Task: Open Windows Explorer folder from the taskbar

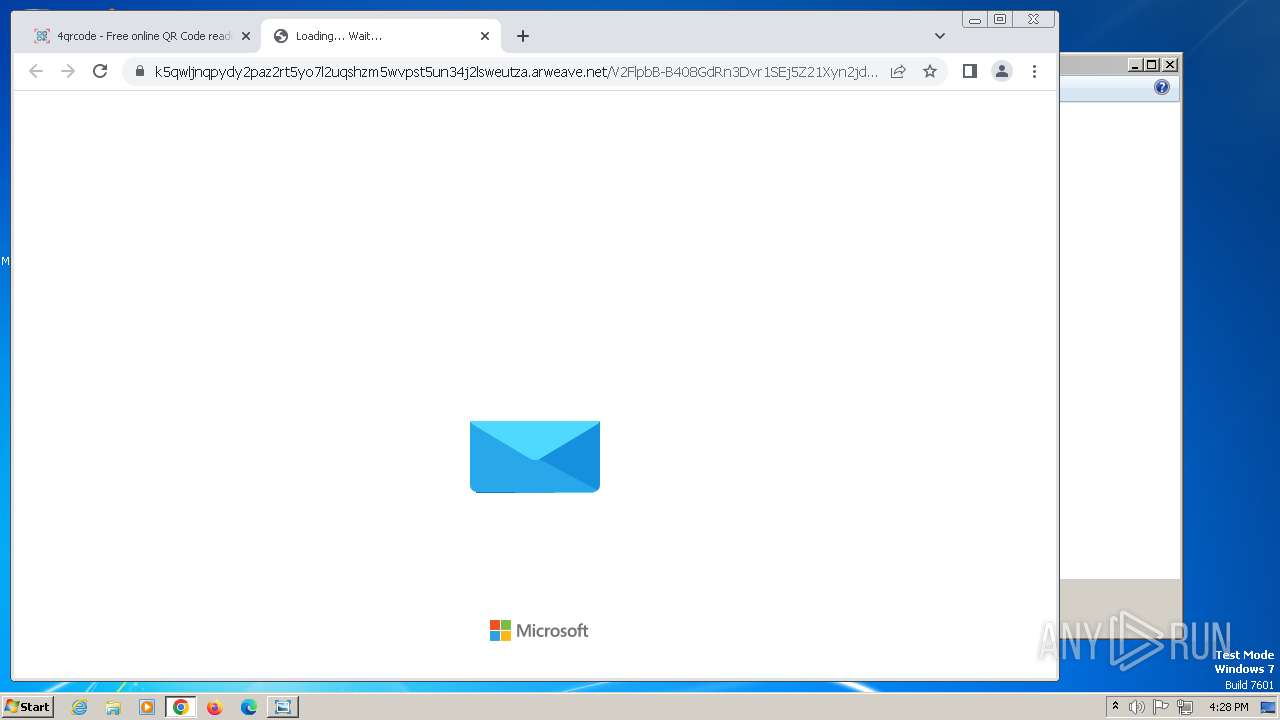Action: click(x=113, y=707)
